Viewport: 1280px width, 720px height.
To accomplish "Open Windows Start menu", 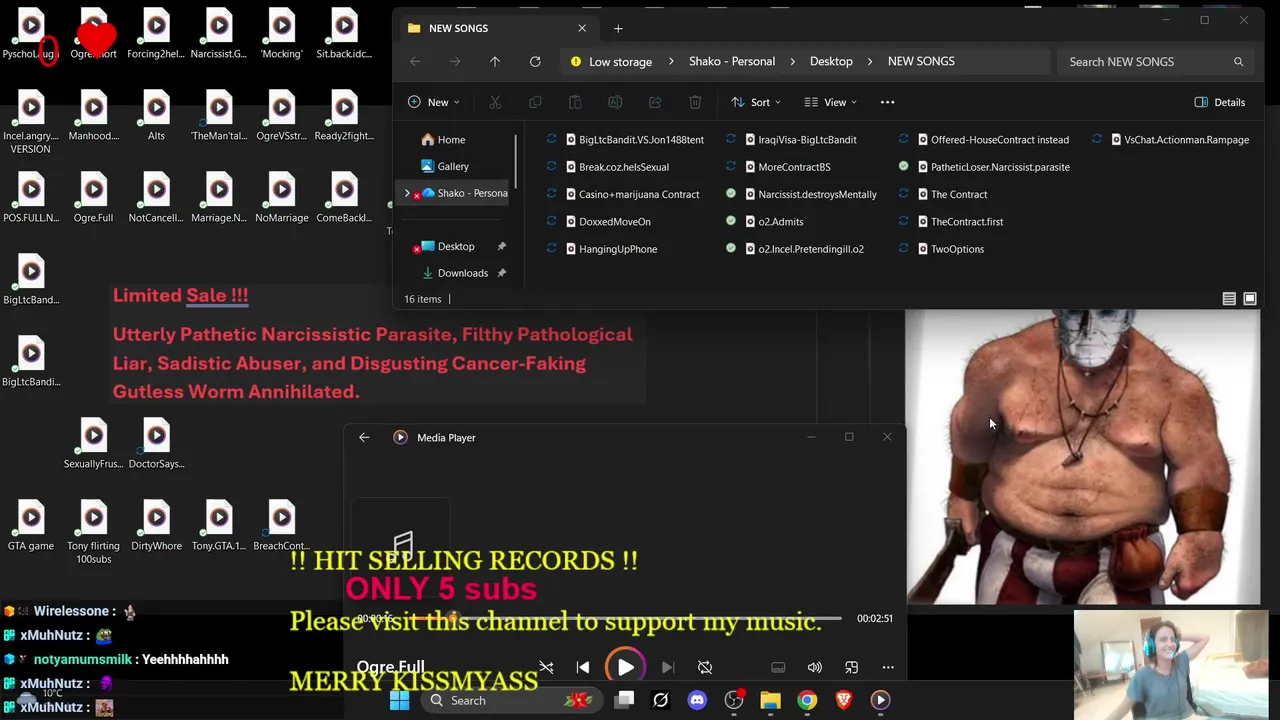I will coord(399,700).
